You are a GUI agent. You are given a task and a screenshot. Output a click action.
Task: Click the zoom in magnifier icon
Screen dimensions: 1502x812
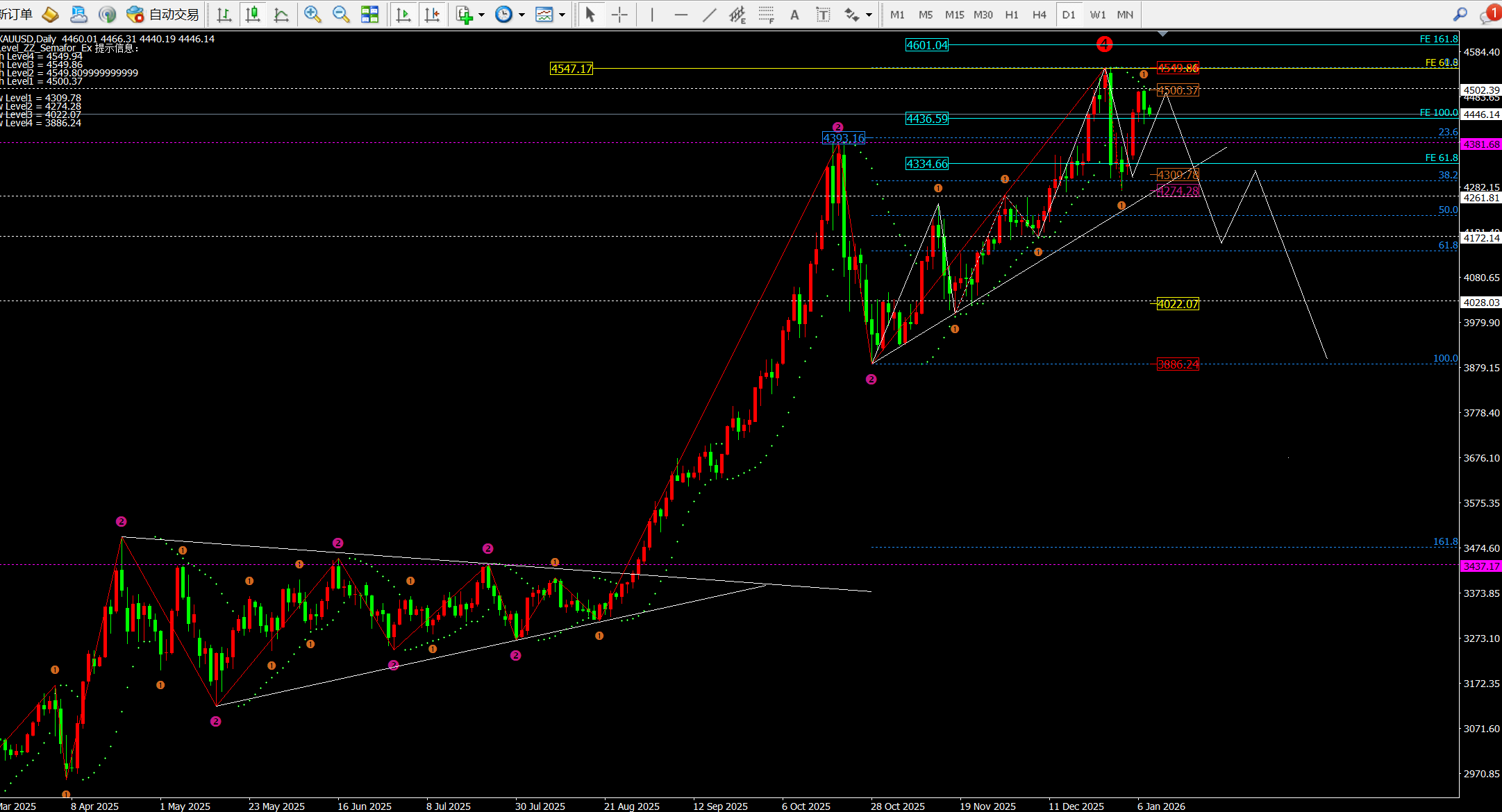click(312, 14)
